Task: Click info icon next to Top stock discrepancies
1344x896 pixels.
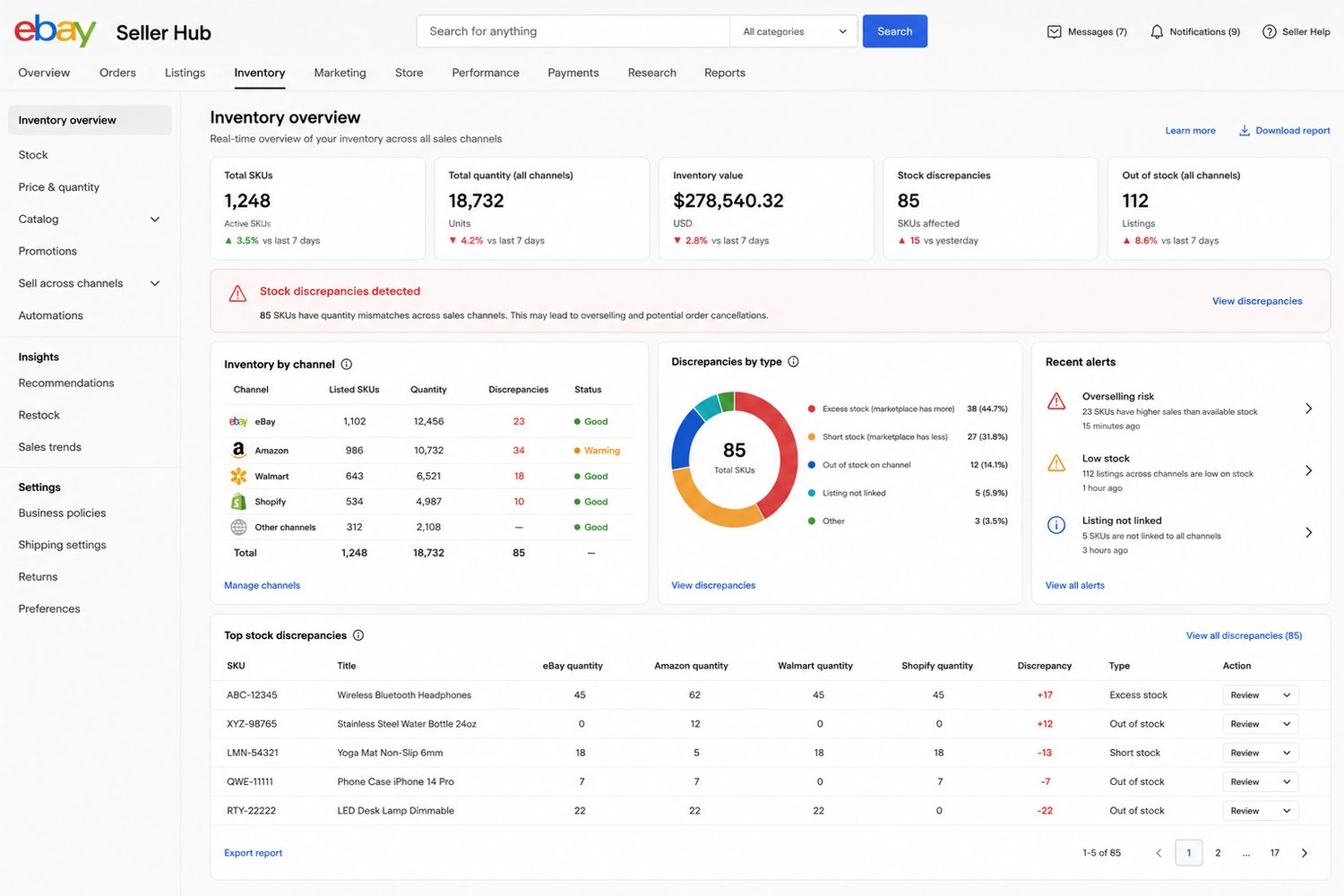Action: 358,635
